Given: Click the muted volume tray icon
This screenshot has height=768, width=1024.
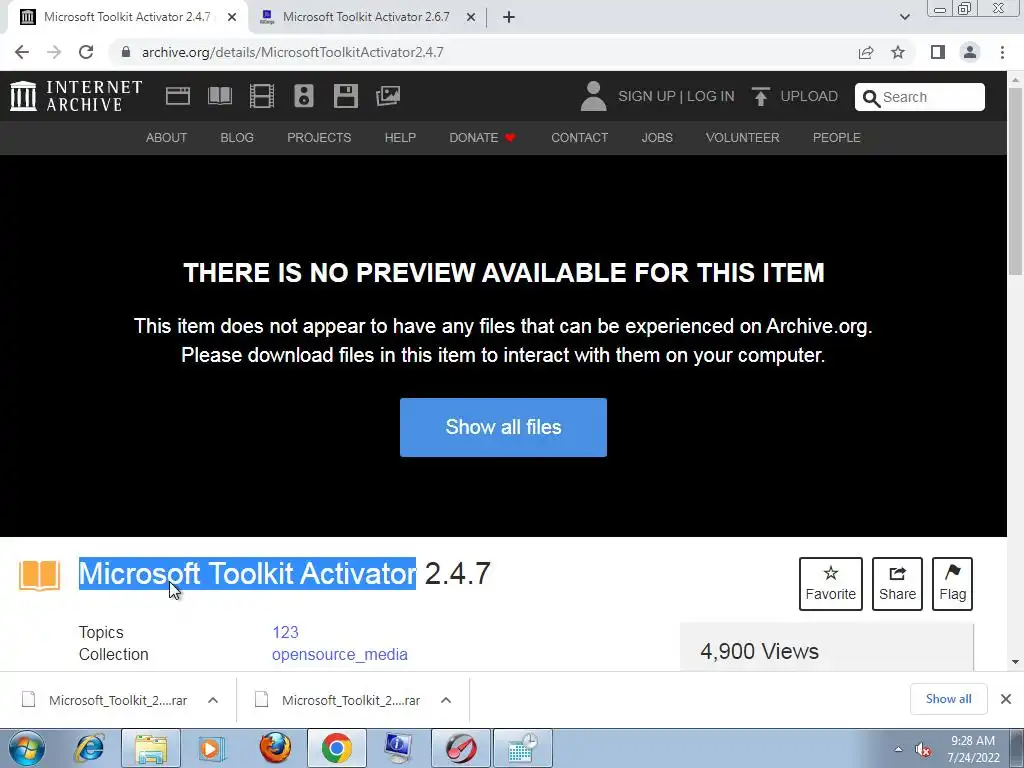Looking at the screenshot, I should 923,750.
